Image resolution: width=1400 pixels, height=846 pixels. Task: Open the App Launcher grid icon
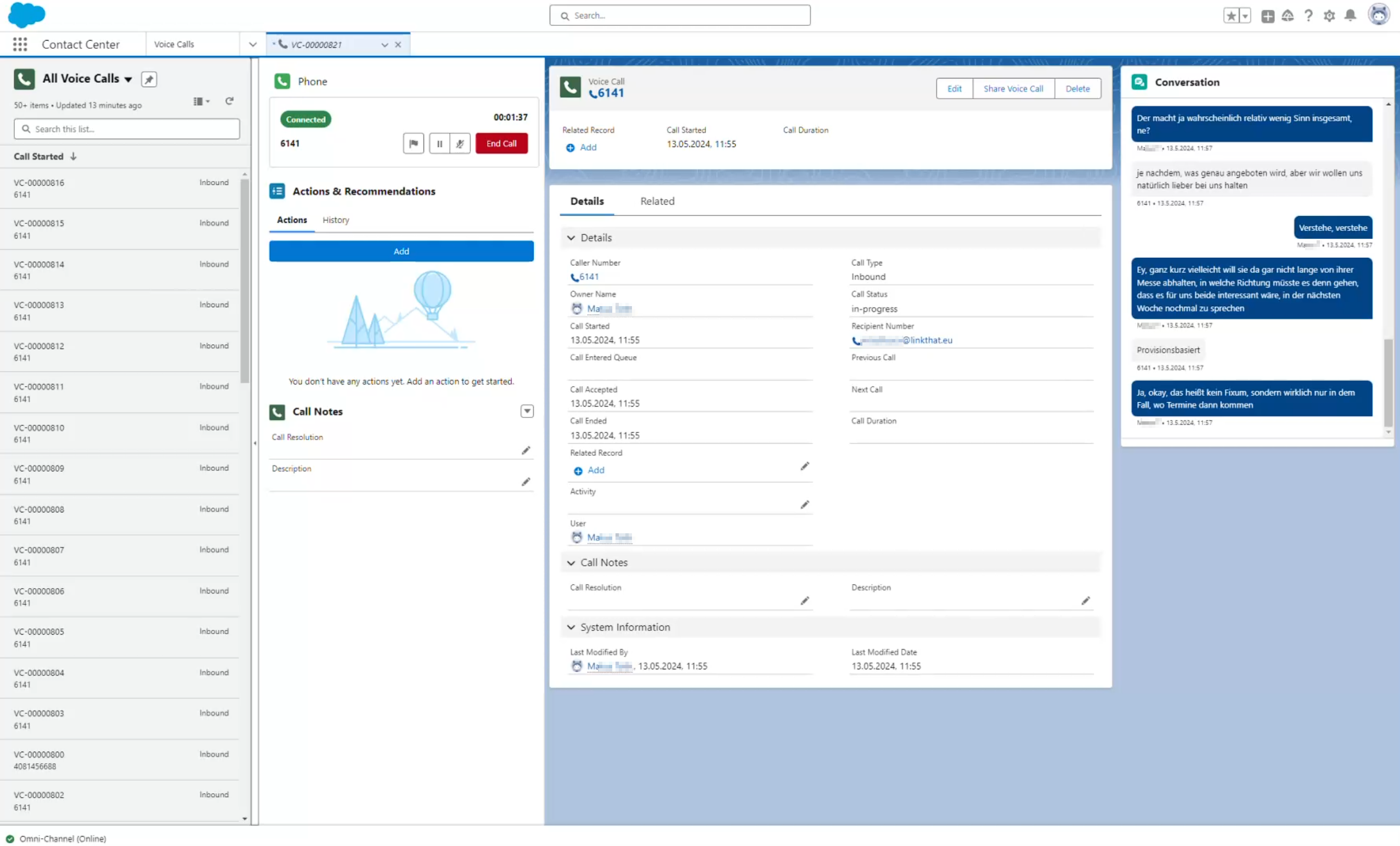click(20, 44)
